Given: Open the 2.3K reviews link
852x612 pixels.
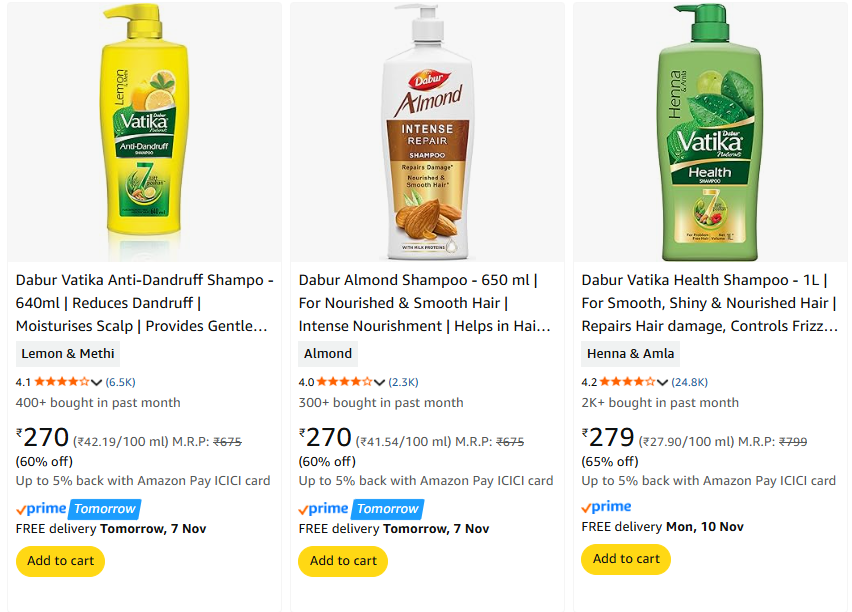Looking at the screenshot, I should [x=404, y=382].
